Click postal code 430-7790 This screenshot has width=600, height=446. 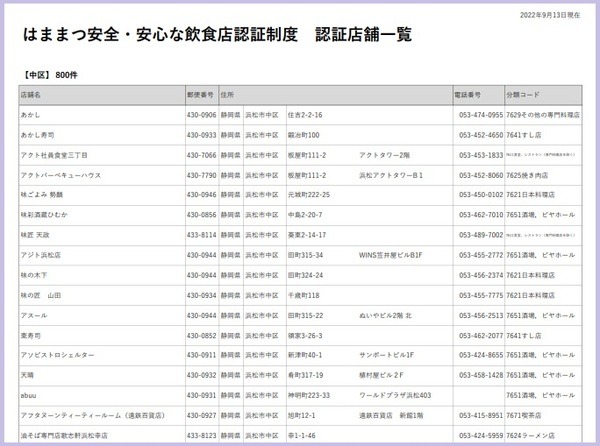point(202,176)
